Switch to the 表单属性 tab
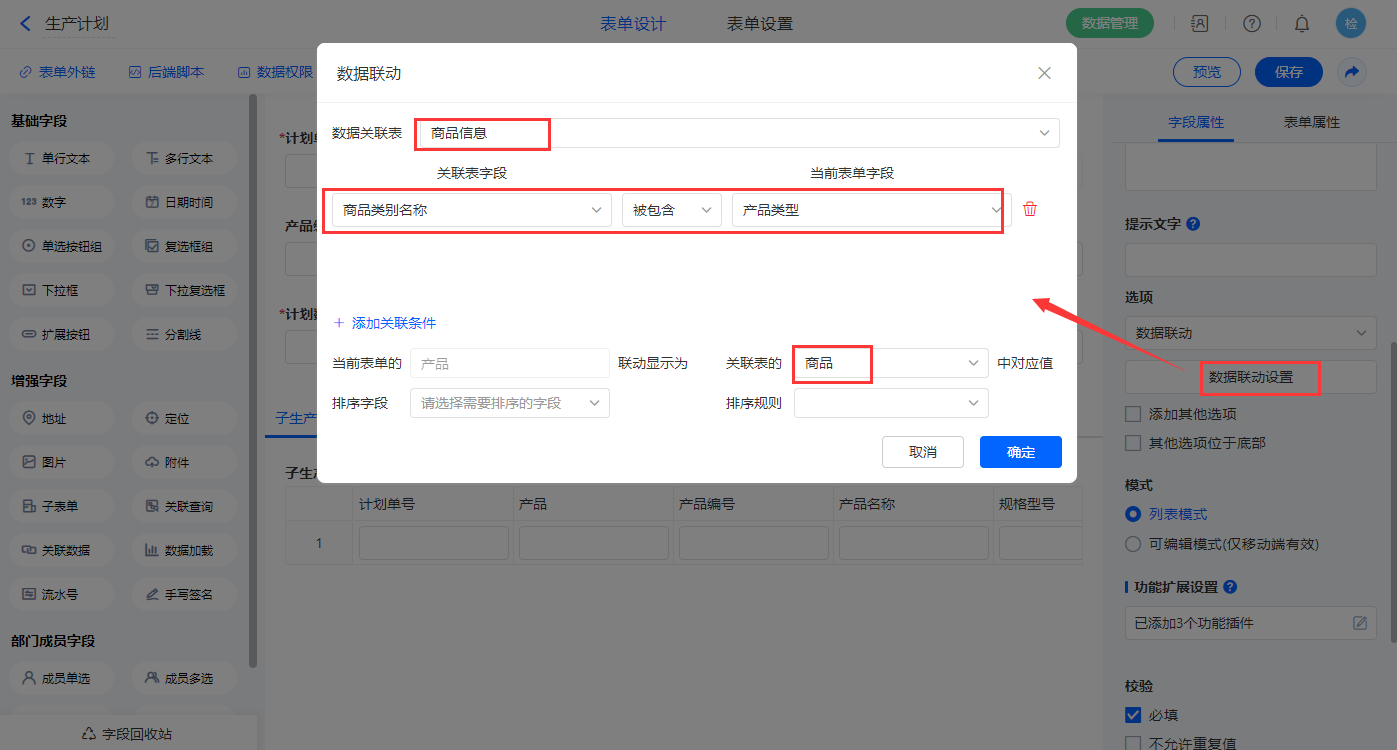1397x750 pixels. [1311, 122]
